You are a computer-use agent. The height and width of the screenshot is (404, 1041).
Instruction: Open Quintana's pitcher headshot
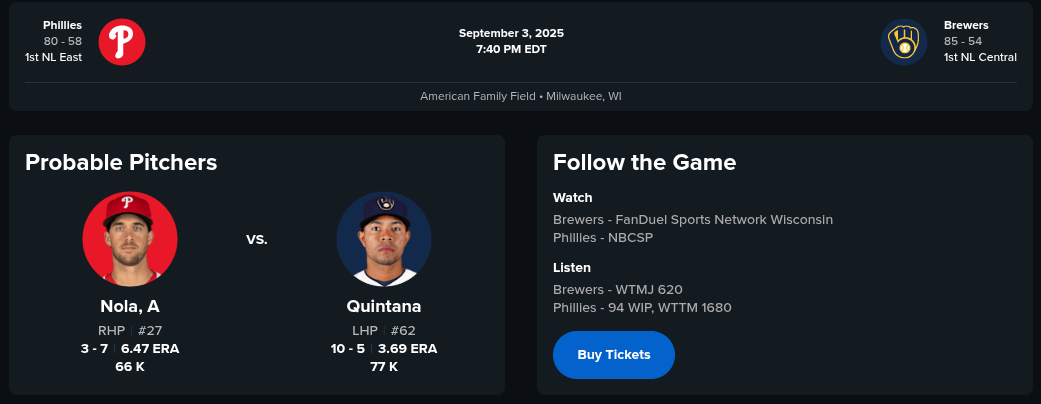[x=384, y=239]
